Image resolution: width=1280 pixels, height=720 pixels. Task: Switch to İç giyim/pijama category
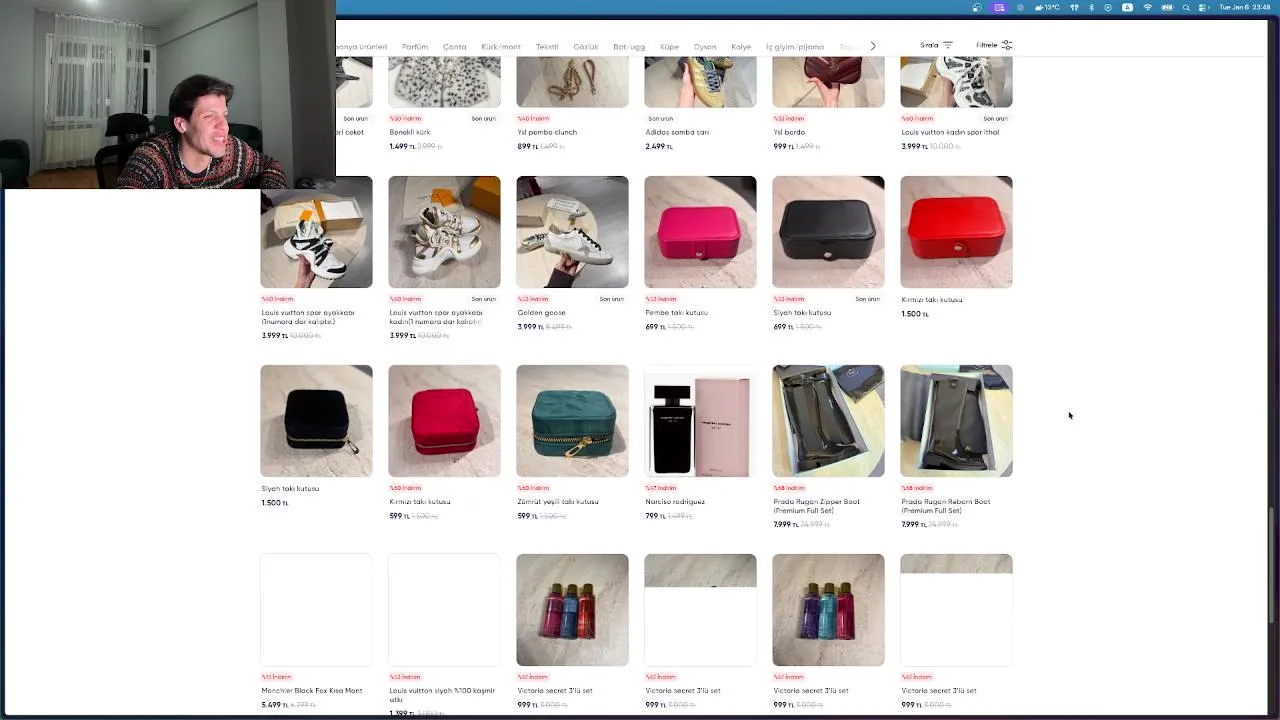pos(795,47)
